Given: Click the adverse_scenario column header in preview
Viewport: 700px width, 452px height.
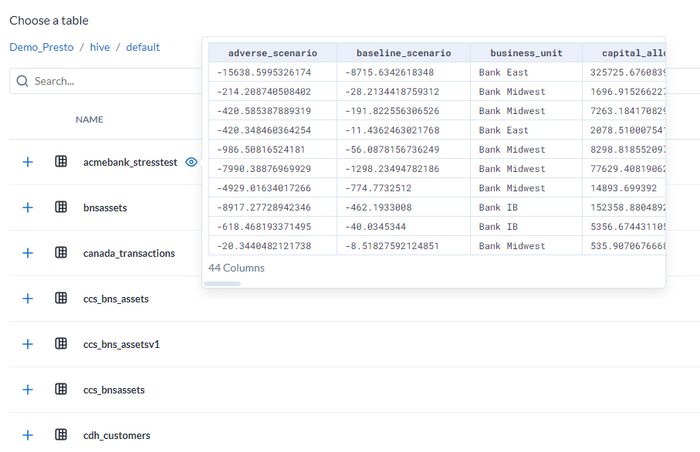Looking at the screenshot, I should (273, 53).
